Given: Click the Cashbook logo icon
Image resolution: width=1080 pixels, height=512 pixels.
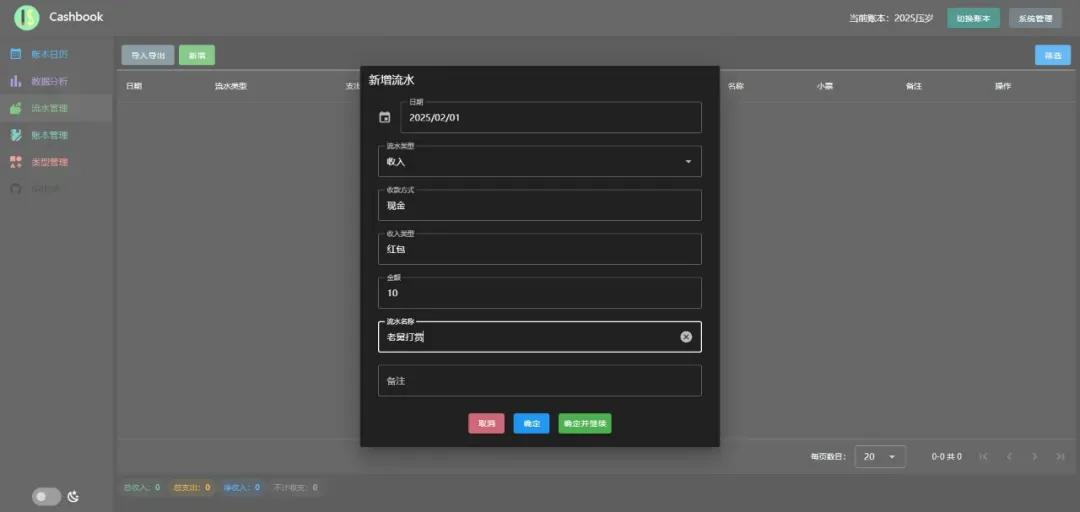Looking at the screenshot, I should (27, 17).
